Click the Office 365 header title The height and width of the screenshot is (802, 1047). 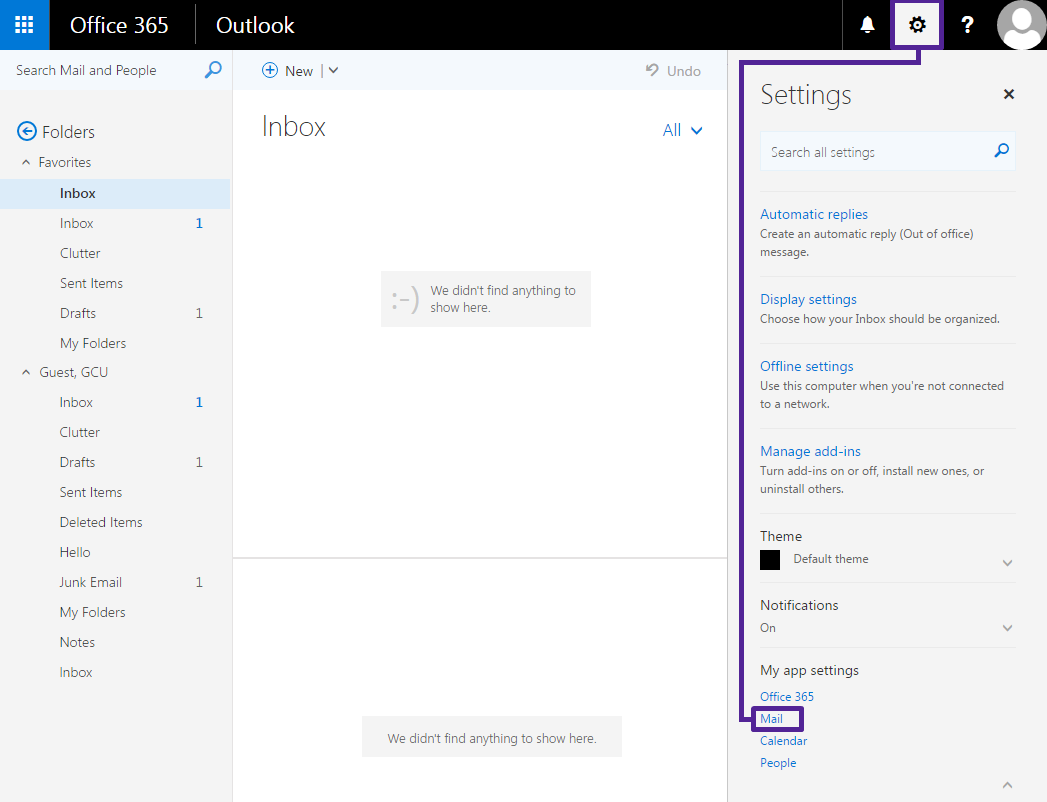119,25
